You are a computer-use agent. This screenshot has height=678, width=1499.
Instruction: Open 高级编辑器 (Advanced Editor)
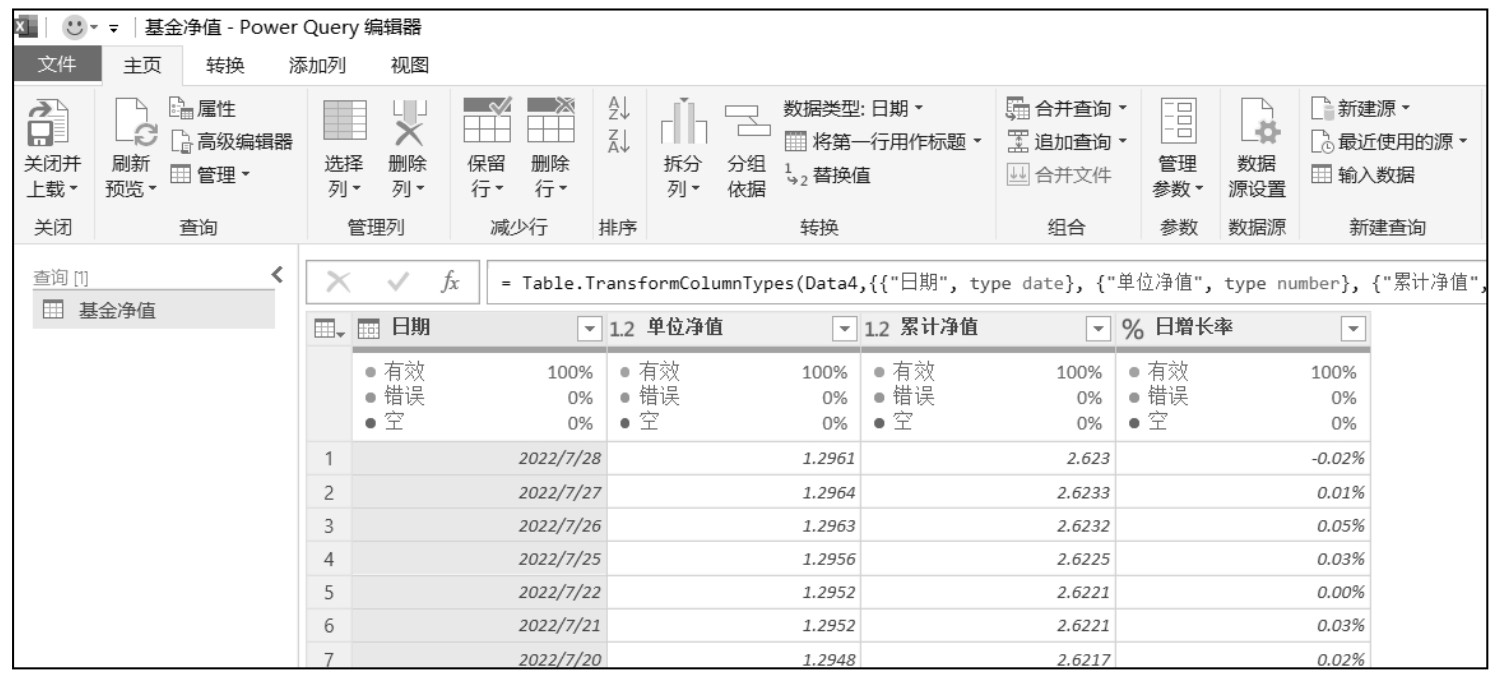[230, 143]
